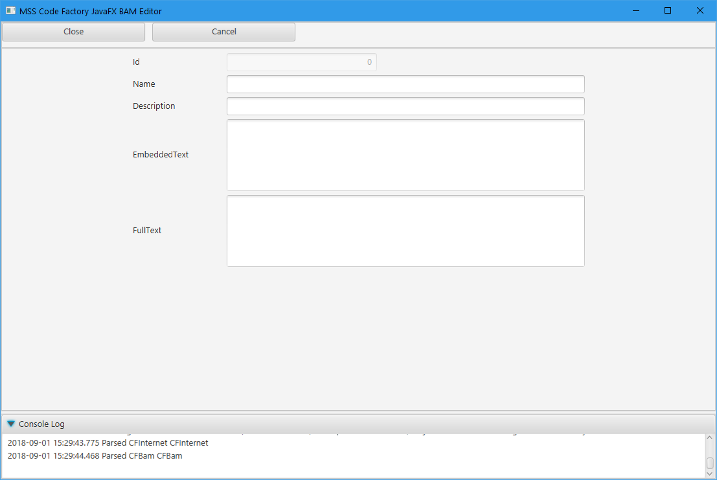Place cursor in the FullText text area
The height and width of the screenshot is (480, 717).
pos(405,231)
